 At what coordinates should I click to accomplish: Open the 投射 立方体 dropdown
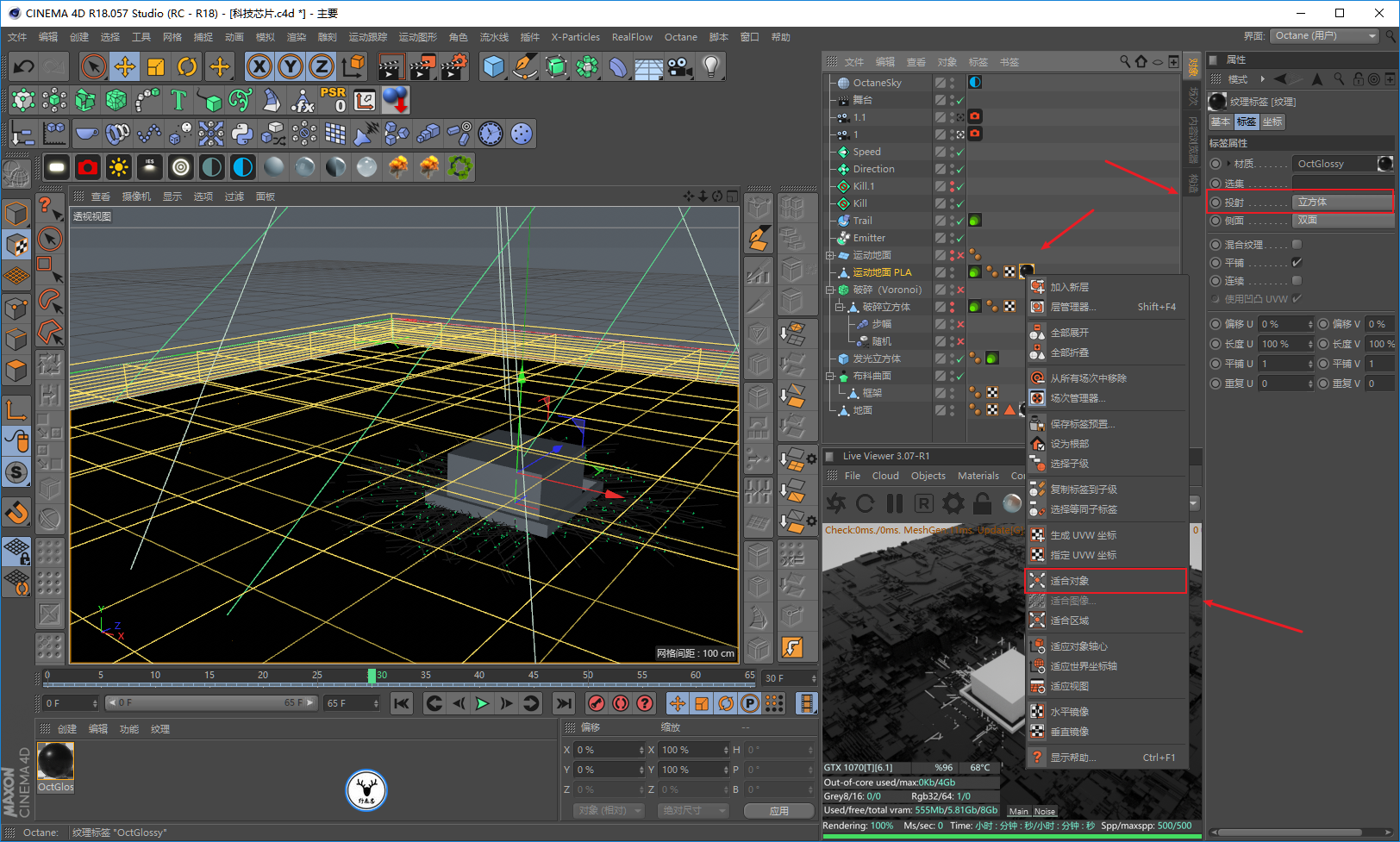tap(1342, 203)
